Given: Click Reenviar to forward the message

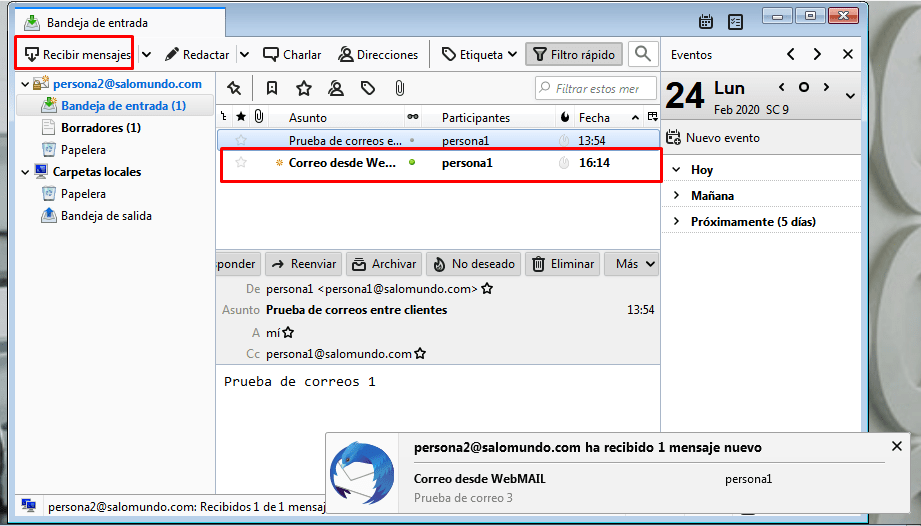Looking at the screenshot, I should (x=304, y=264).
